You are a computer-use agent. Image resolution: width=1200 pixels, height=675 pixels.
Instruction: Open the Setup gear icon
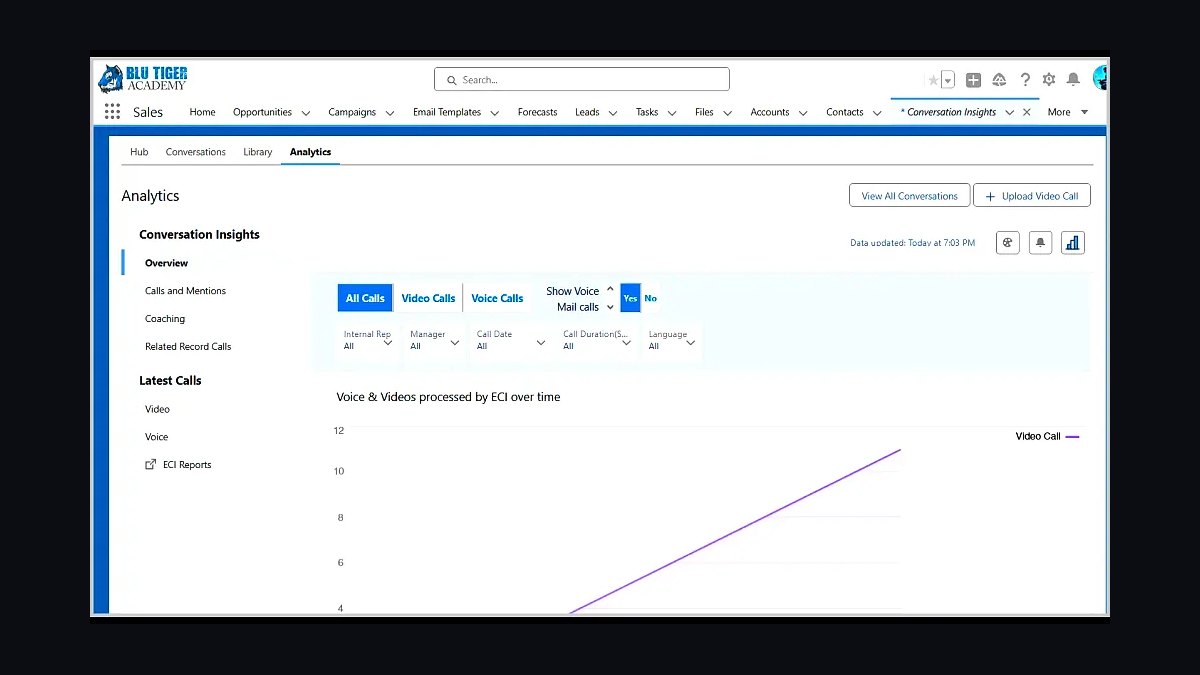tap(1049, 80)
